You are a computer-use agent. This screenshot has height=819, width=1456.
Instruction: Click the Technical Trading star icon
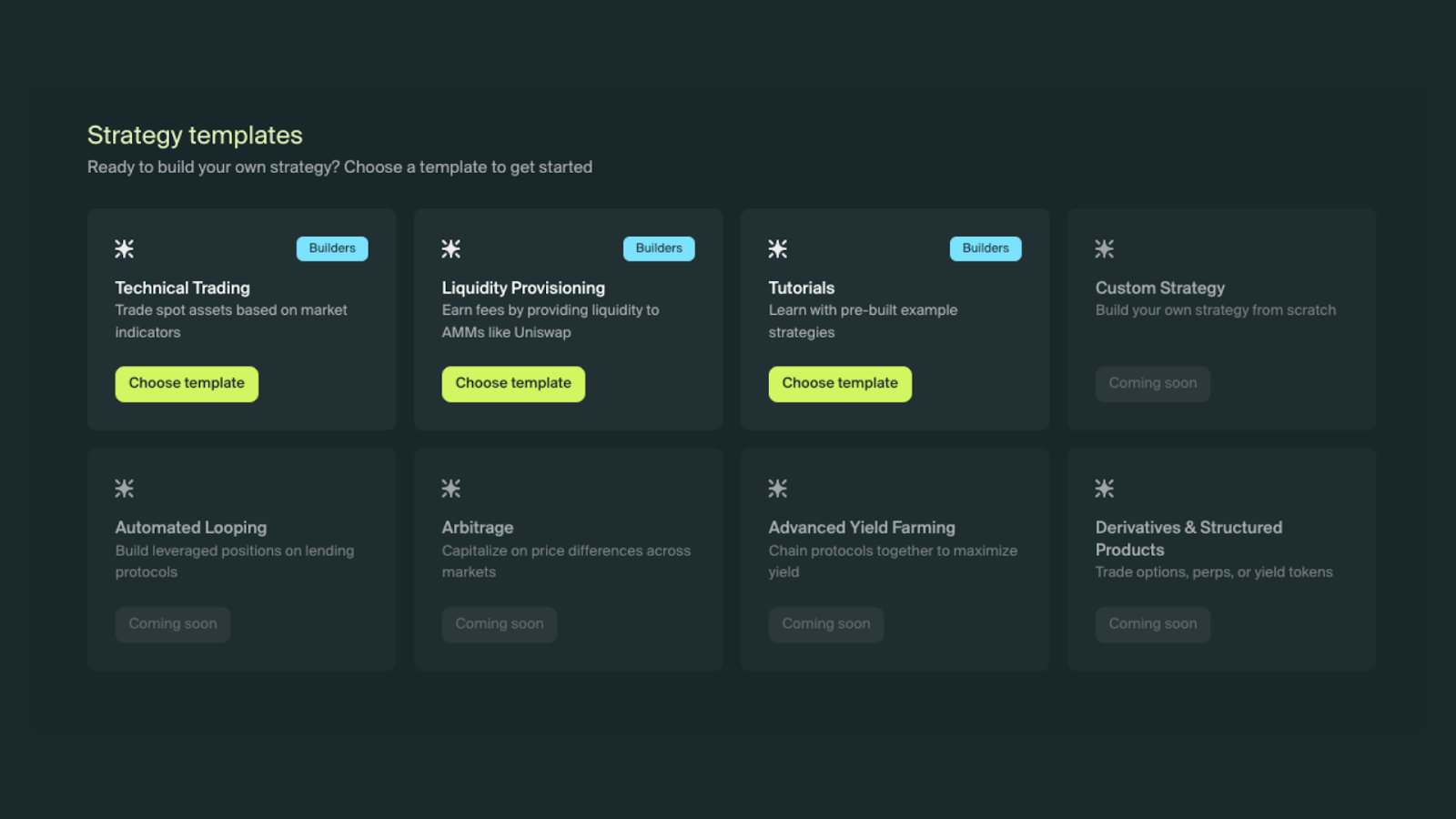pos(125,248)
